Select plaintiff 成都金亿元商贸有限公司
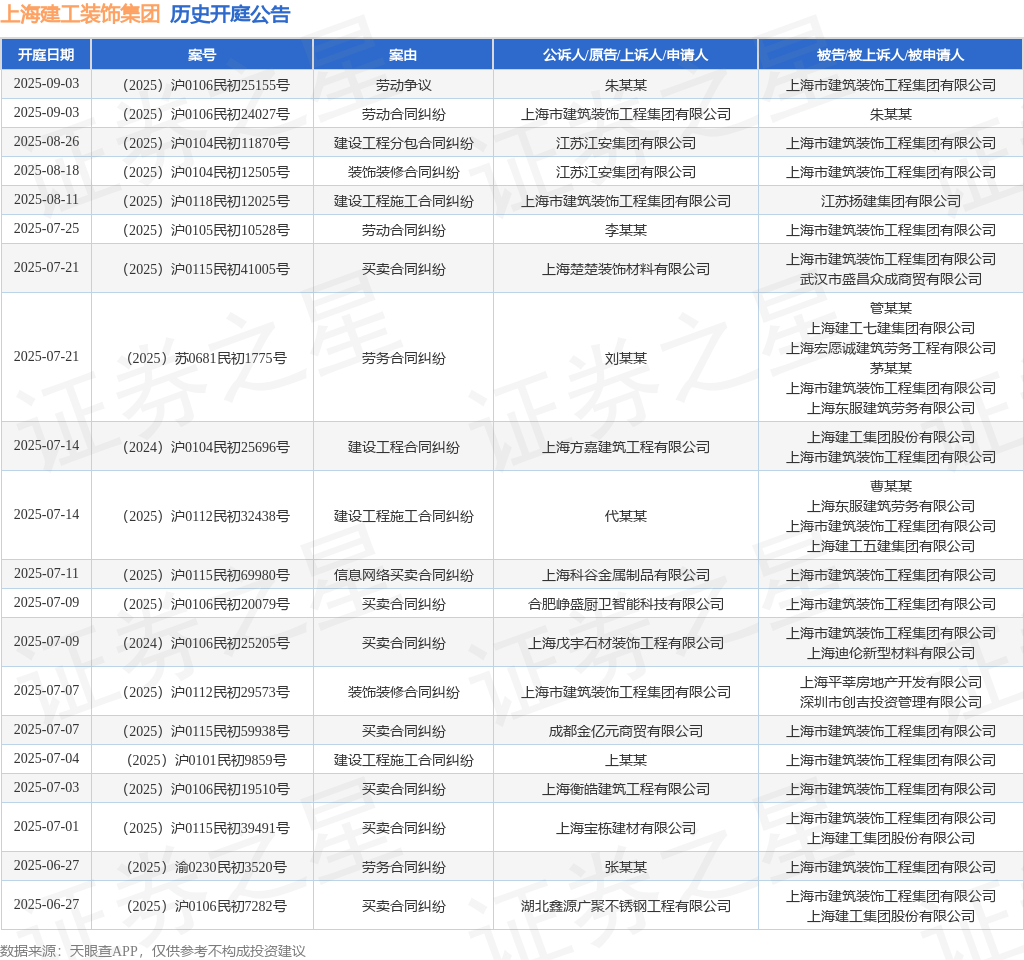Viewport: 1024px width, 960px height. pos(626,731)
